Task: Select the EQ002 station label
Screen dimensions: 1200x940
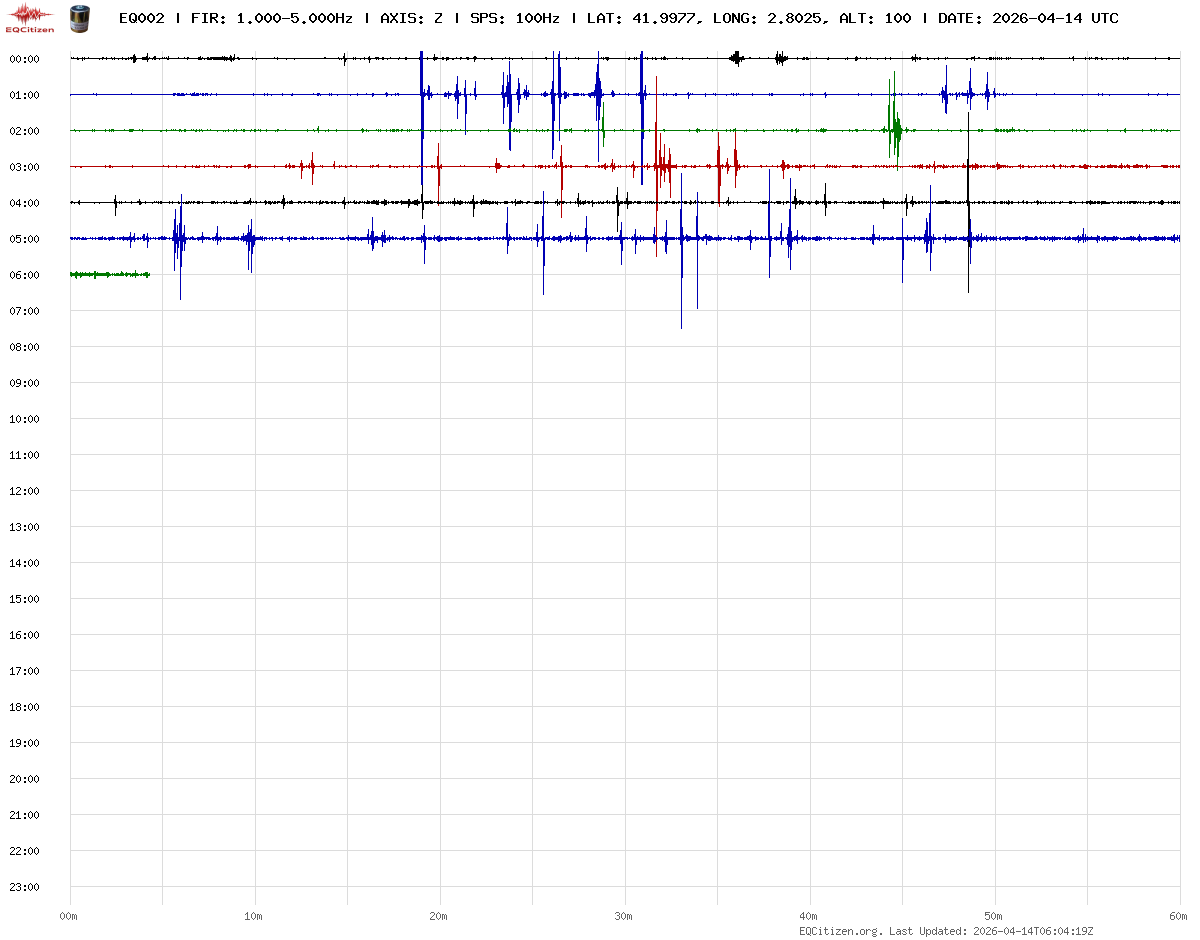Action: (x=141, y=18)
